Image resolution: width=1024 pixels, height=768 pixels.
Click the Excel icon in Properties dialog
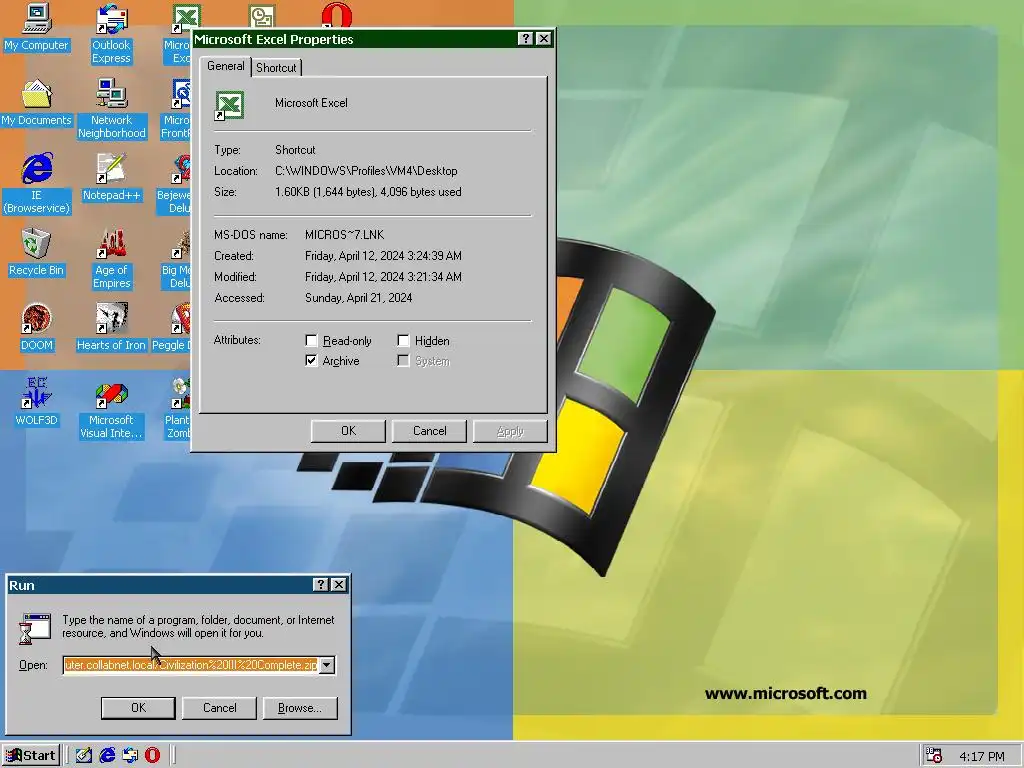click(229, 105)
